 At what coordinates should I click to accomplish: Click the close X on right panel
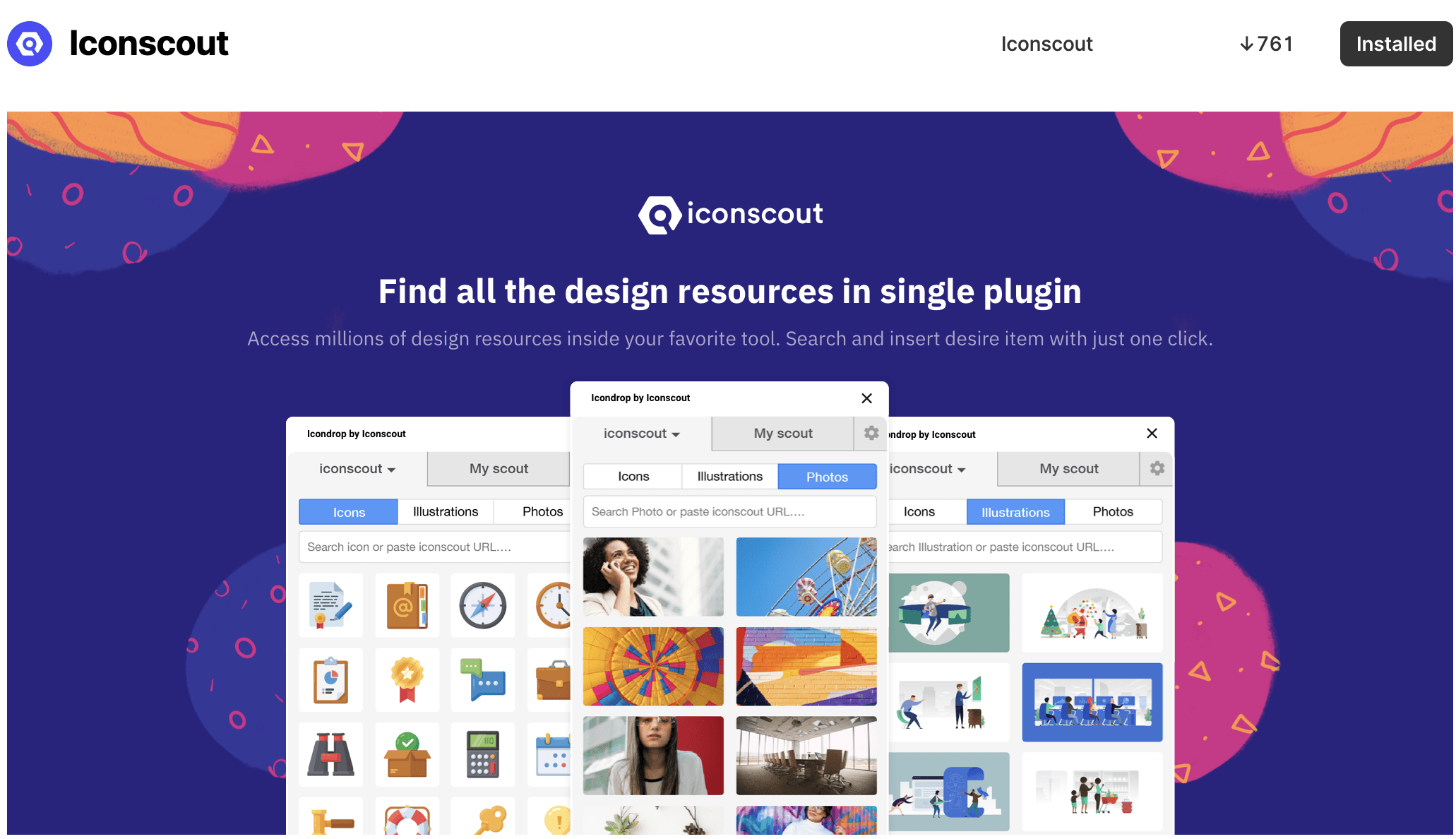[x=1152, y=434]
